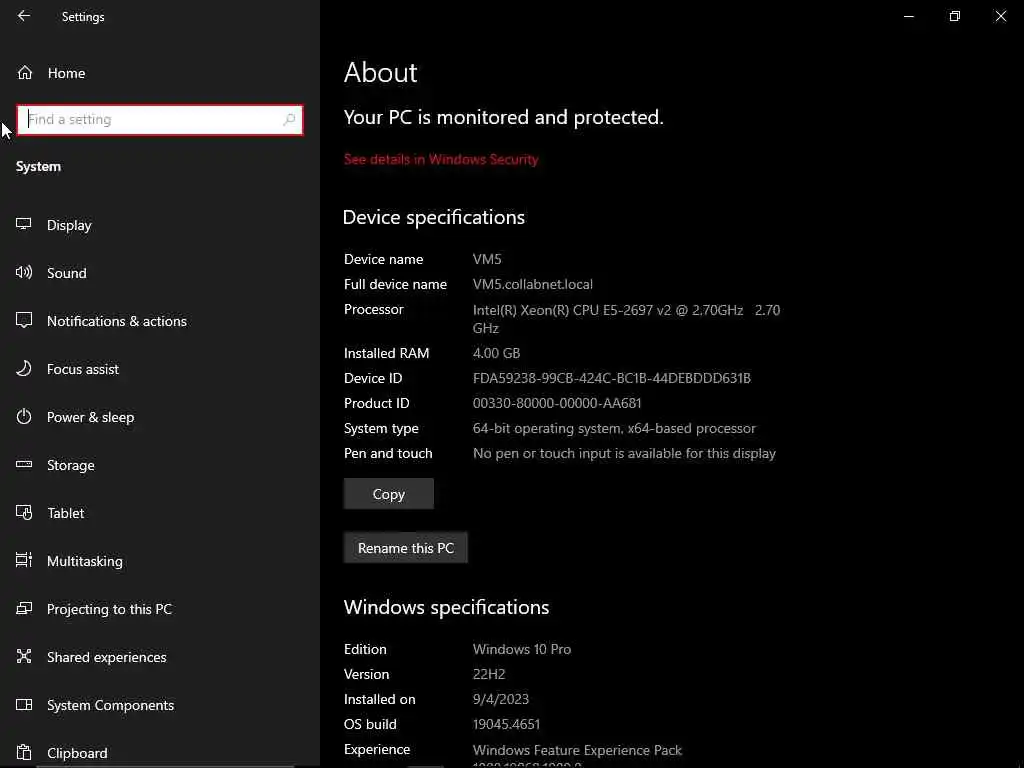Click the Multitasking icon
Viewport: 1024px width, 768px height.
point(24,560)
